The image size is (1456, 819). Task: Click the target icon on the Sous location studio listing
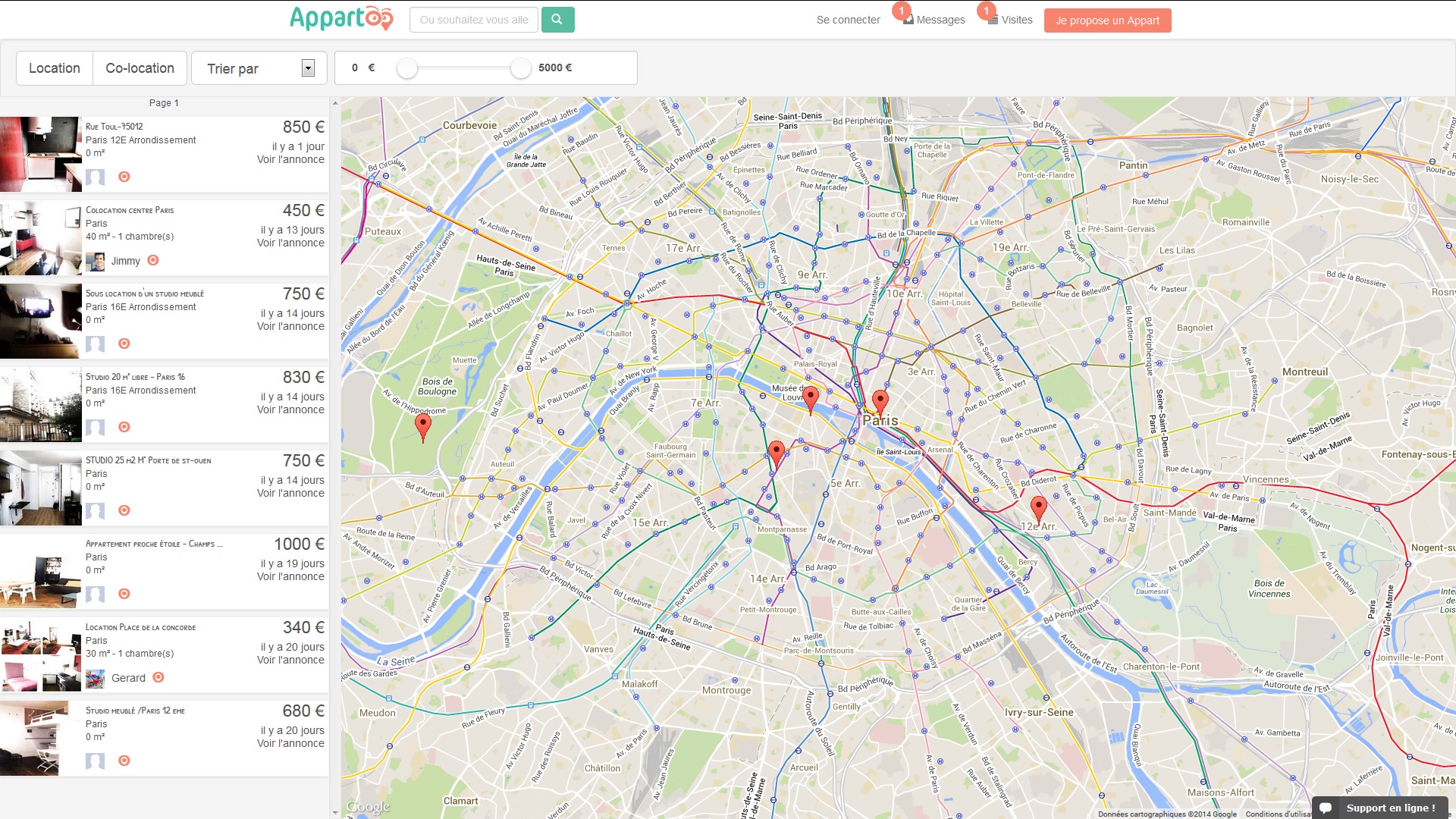click(124, 344)
